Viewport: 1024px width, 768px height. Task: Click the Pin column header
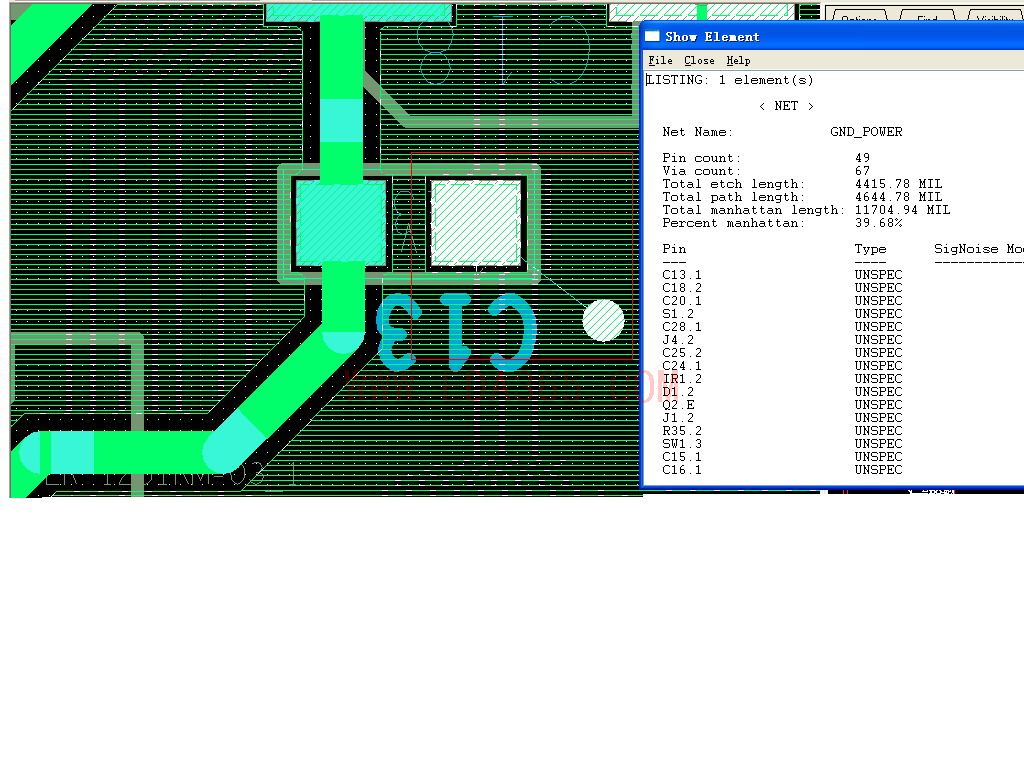pyautogui.click(x=674, y=249)
